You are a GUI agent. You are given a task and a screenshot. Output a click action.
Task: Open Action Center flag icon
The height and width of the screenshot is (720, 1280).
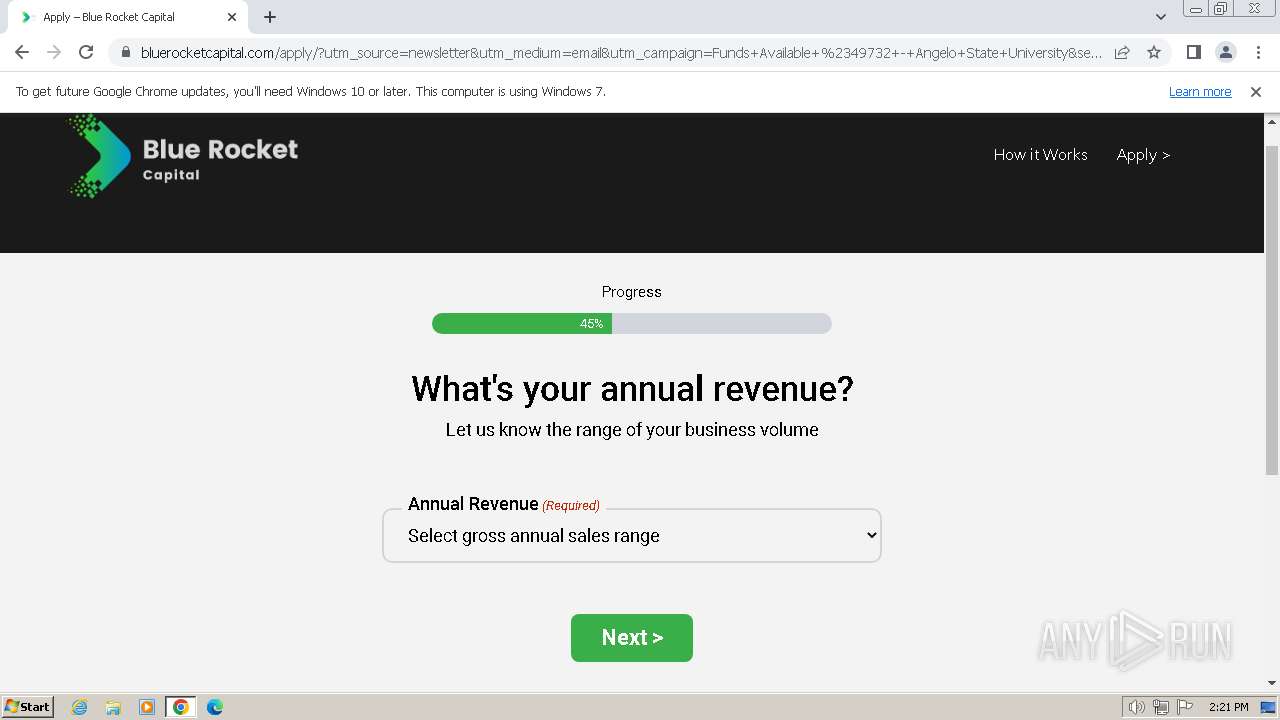[1185, 707]
